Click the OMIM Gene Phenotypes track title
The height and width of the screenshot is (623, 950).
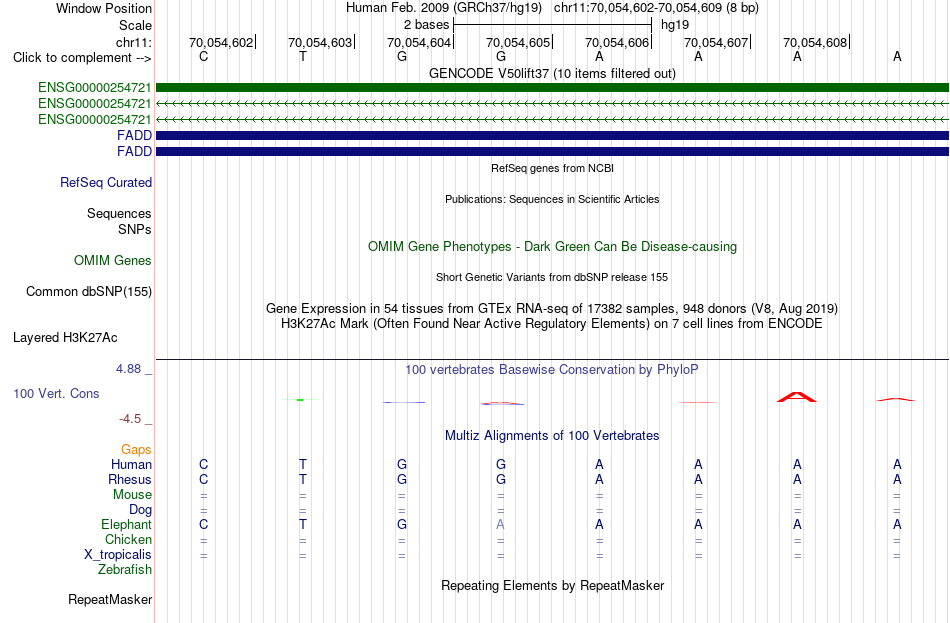pos(552,247)
